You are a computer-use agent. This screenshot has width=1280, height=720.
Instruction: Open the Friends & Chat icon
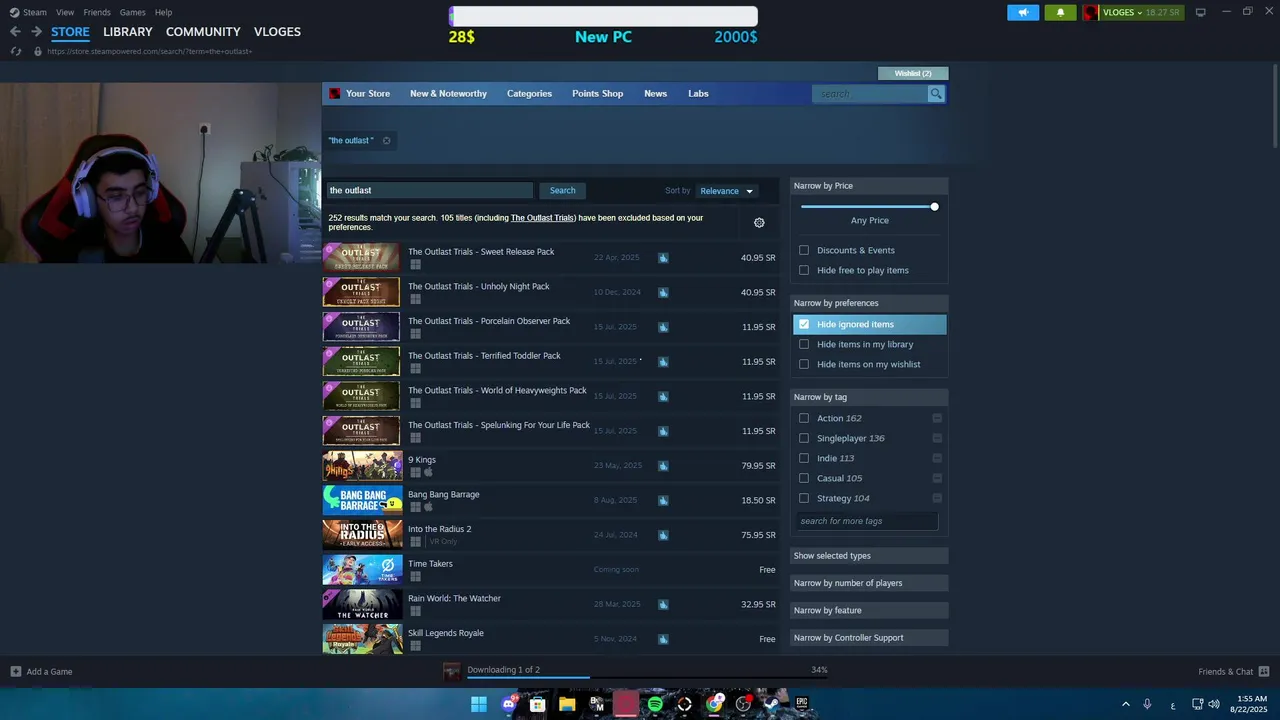click(x=1264, y=672)
